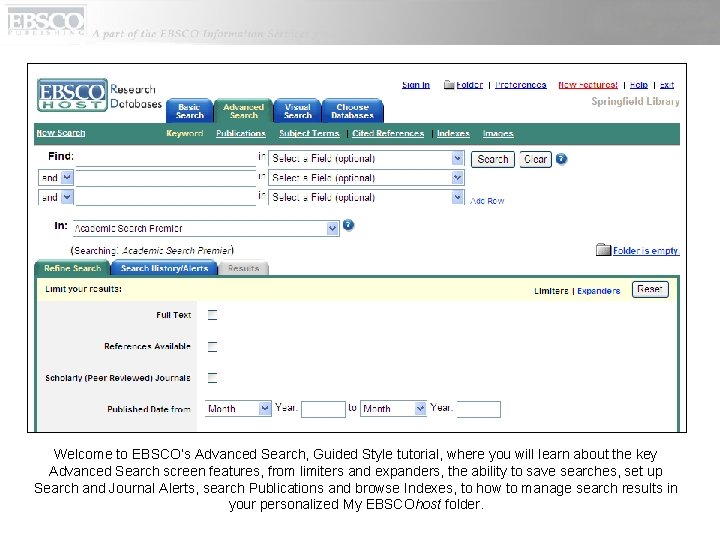The image size is (720, 540).
Task: Open Folder link in top bar
Action: tap(469, 84)
